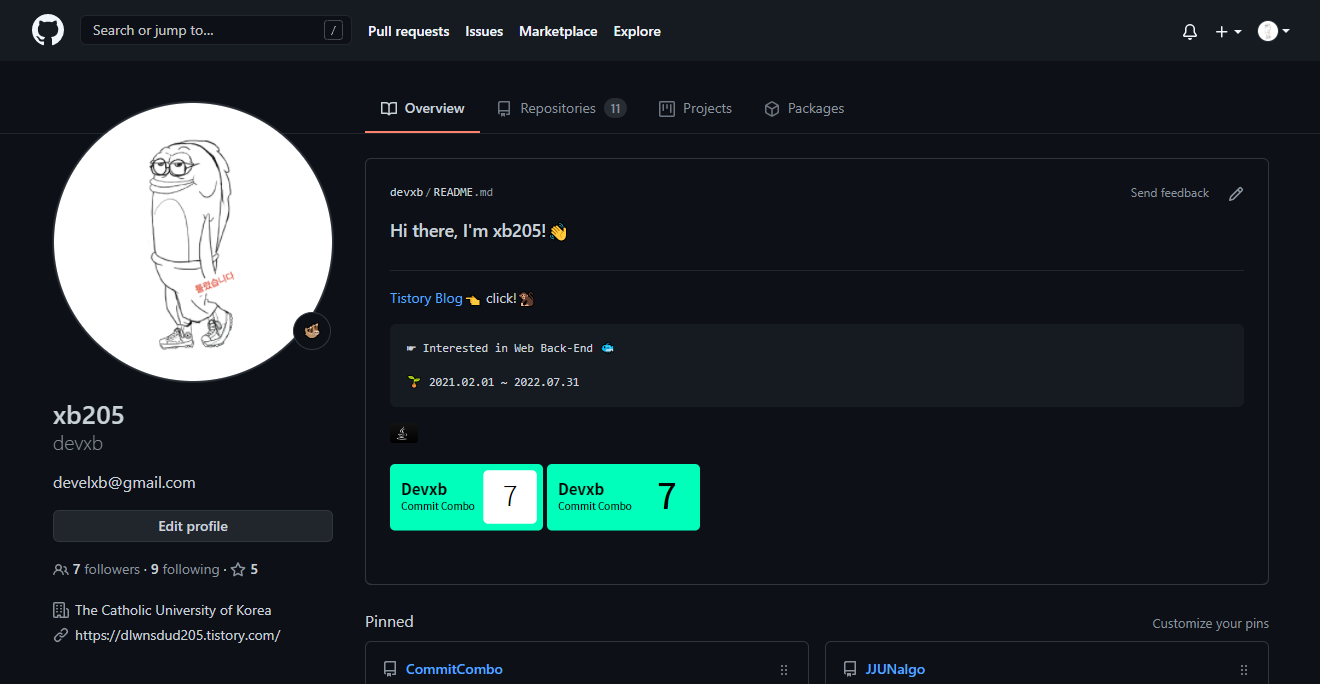The height and width of the screenshot is (684, 1320).
Task: Open the second Devxb Commit Combo badge
Action: pos(623,497)
